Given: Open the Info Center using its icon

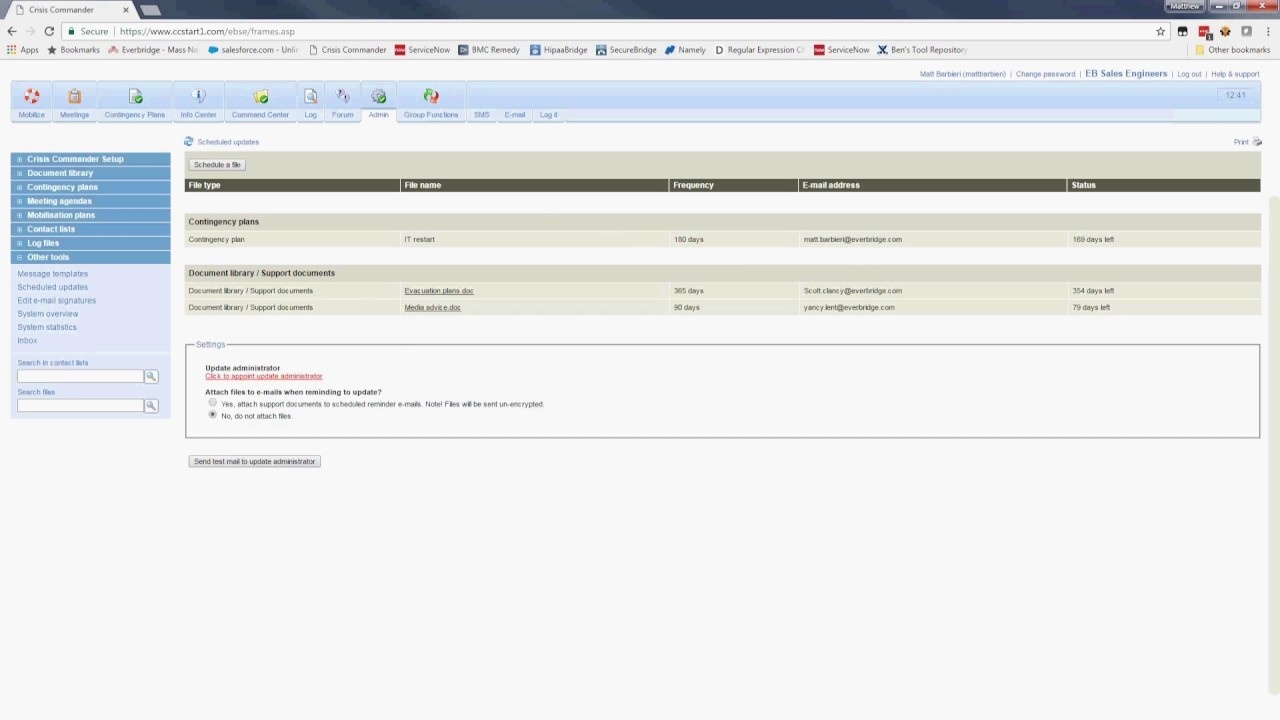Looking at the screenshot, I should click(197, 96).
